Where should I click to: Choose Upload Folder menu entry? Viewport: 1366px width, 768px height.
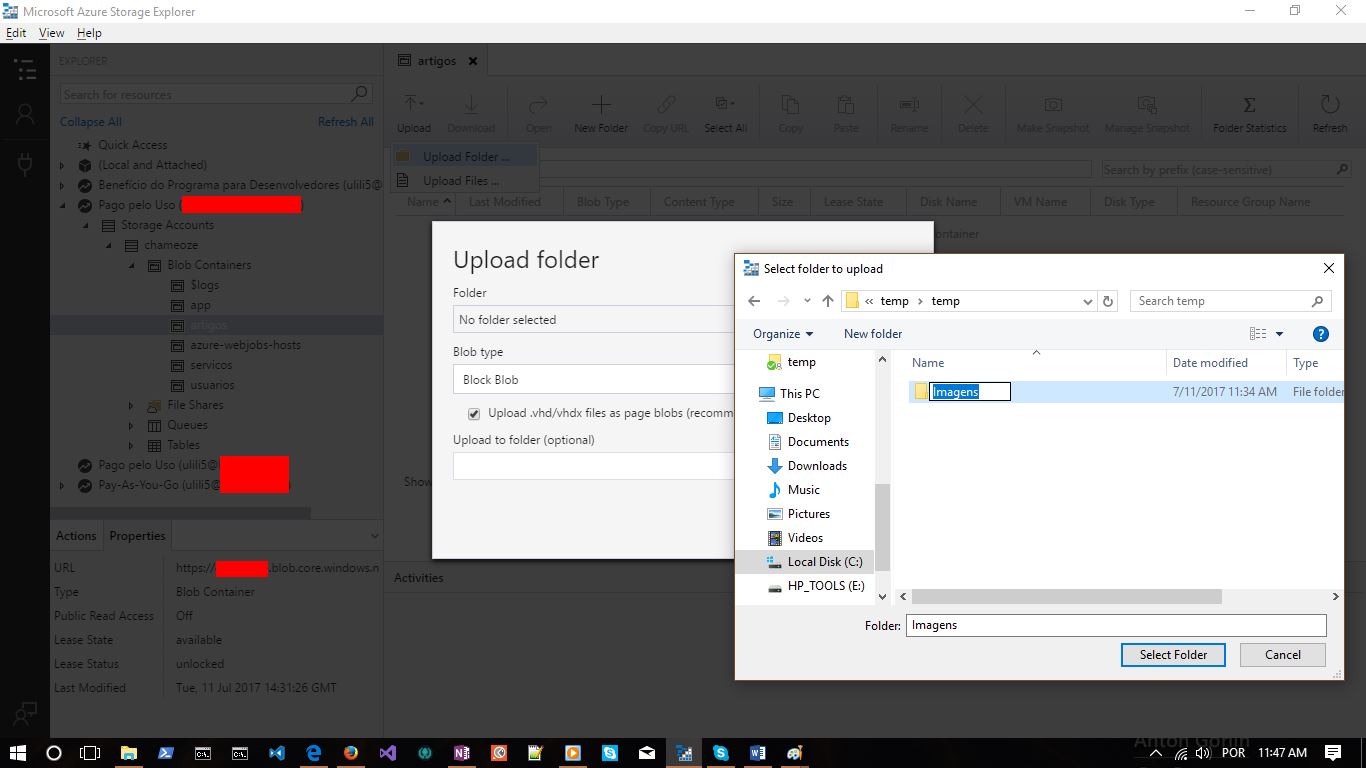[465, 157]
